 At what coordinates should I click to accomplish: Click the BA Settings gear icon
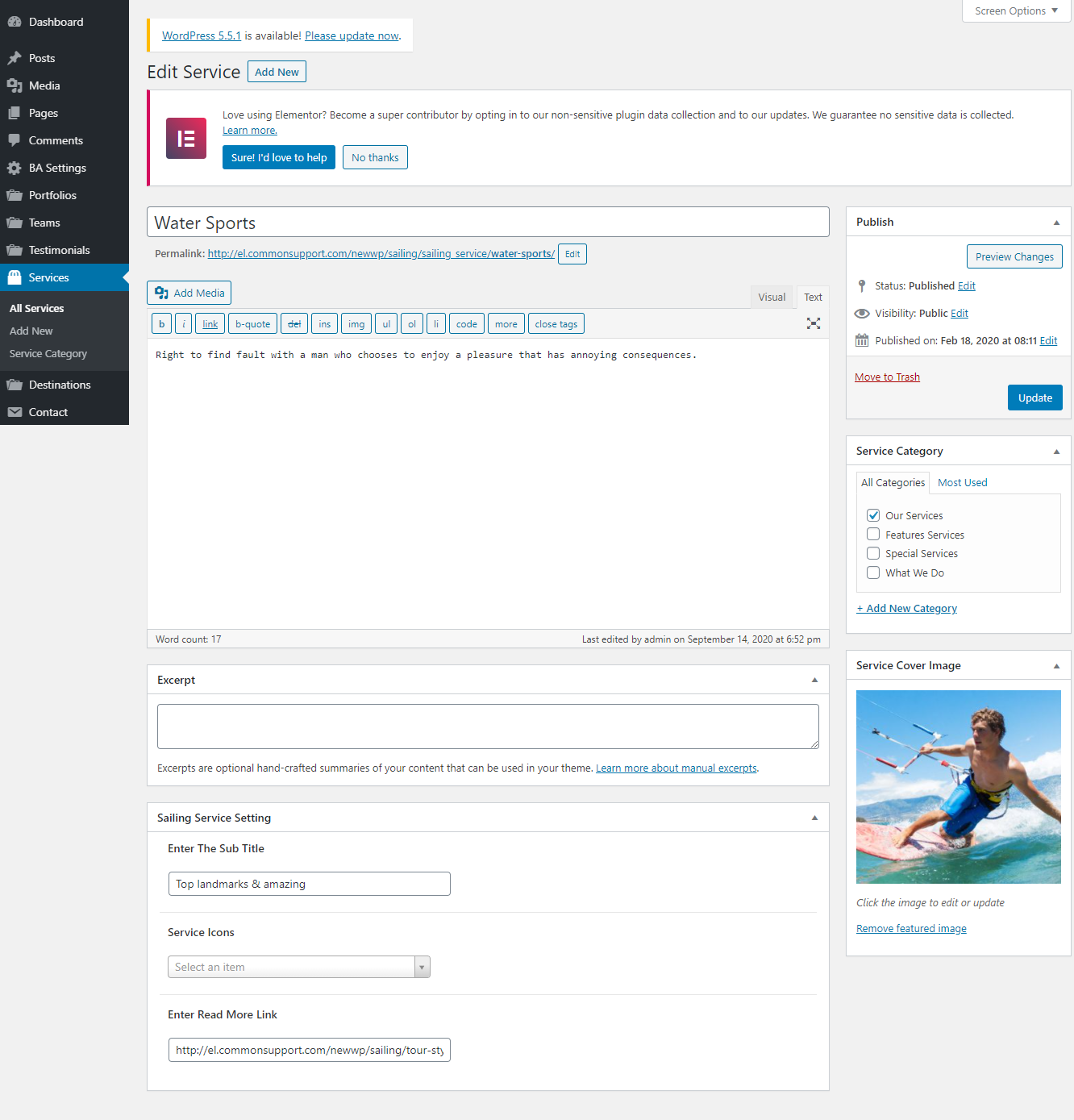point(15,168)
